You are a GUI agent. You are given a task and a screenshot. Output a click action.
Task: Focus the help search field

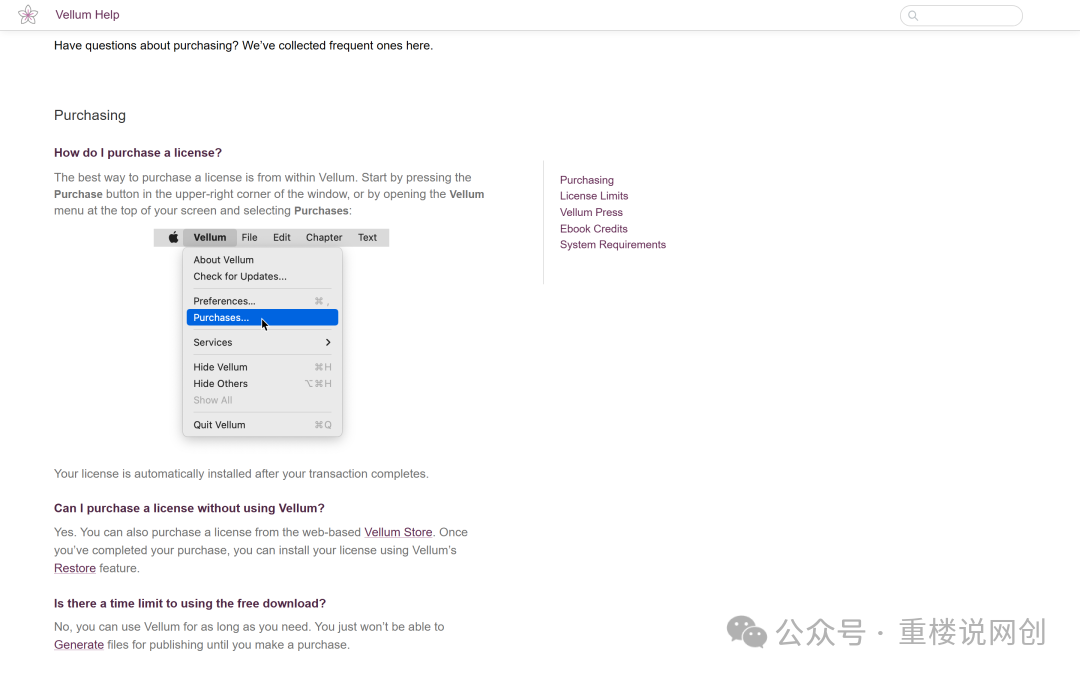[961, 15]
